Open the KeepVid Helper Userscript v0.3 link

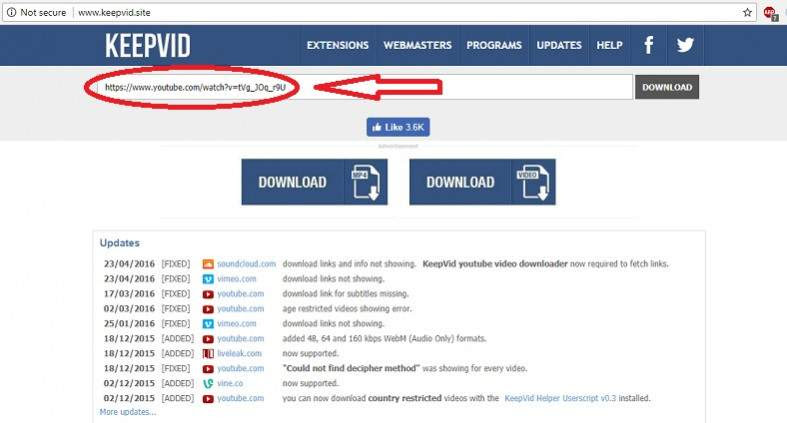pyautogui.click(x=560, y=398)
